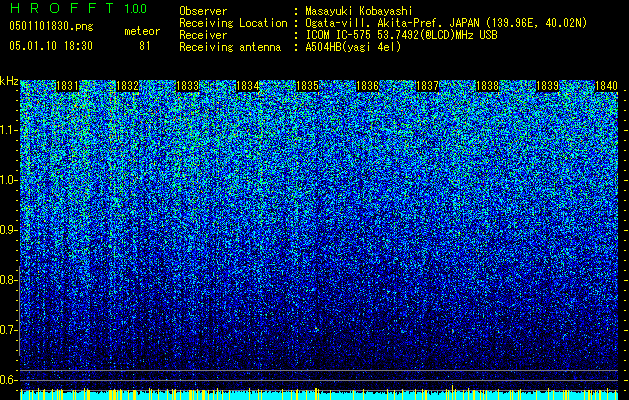Click the 1834 time marker

248,86
